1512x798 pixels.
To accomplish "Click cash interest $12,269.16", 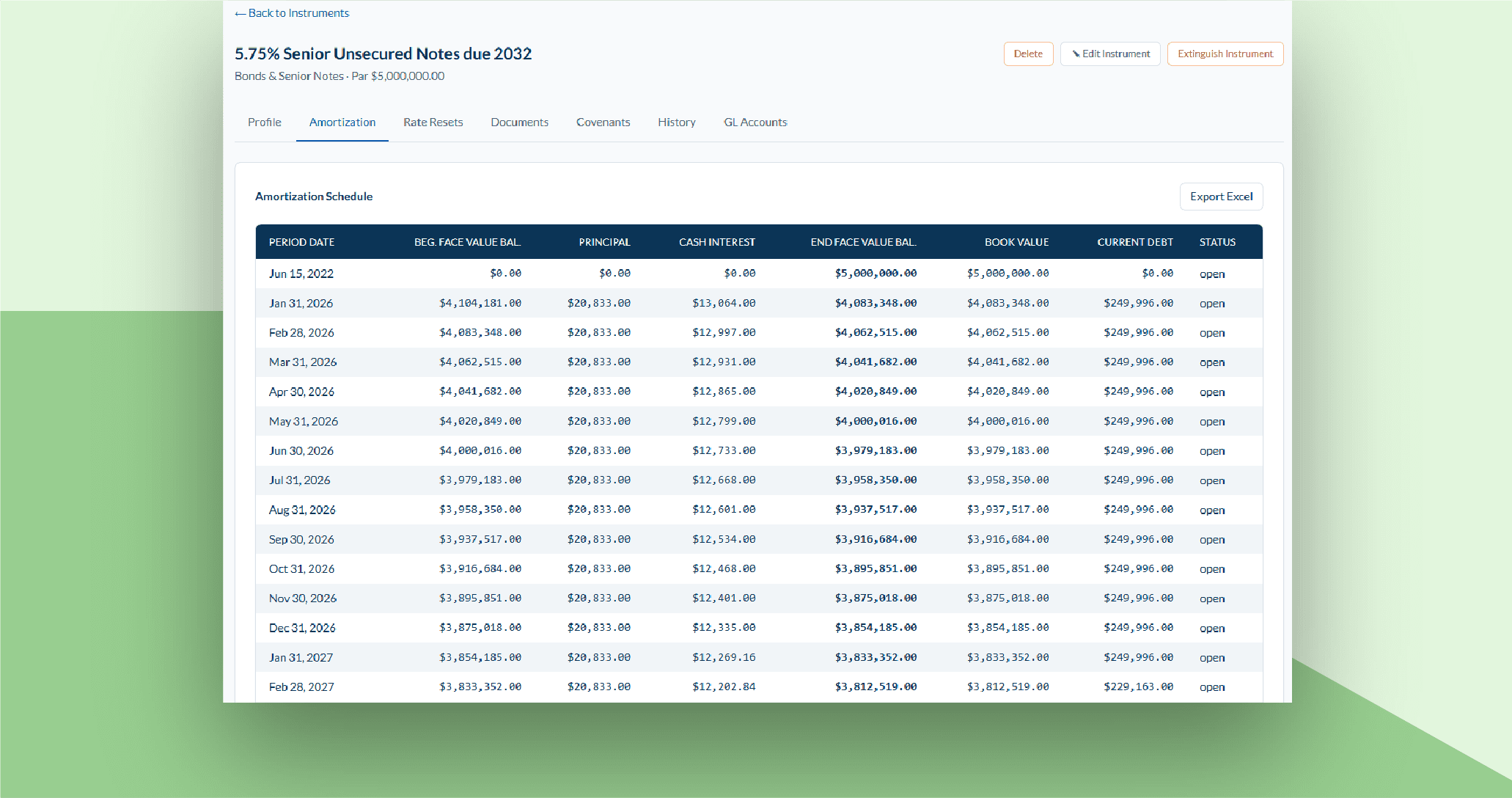I will [x=724, y=657].
